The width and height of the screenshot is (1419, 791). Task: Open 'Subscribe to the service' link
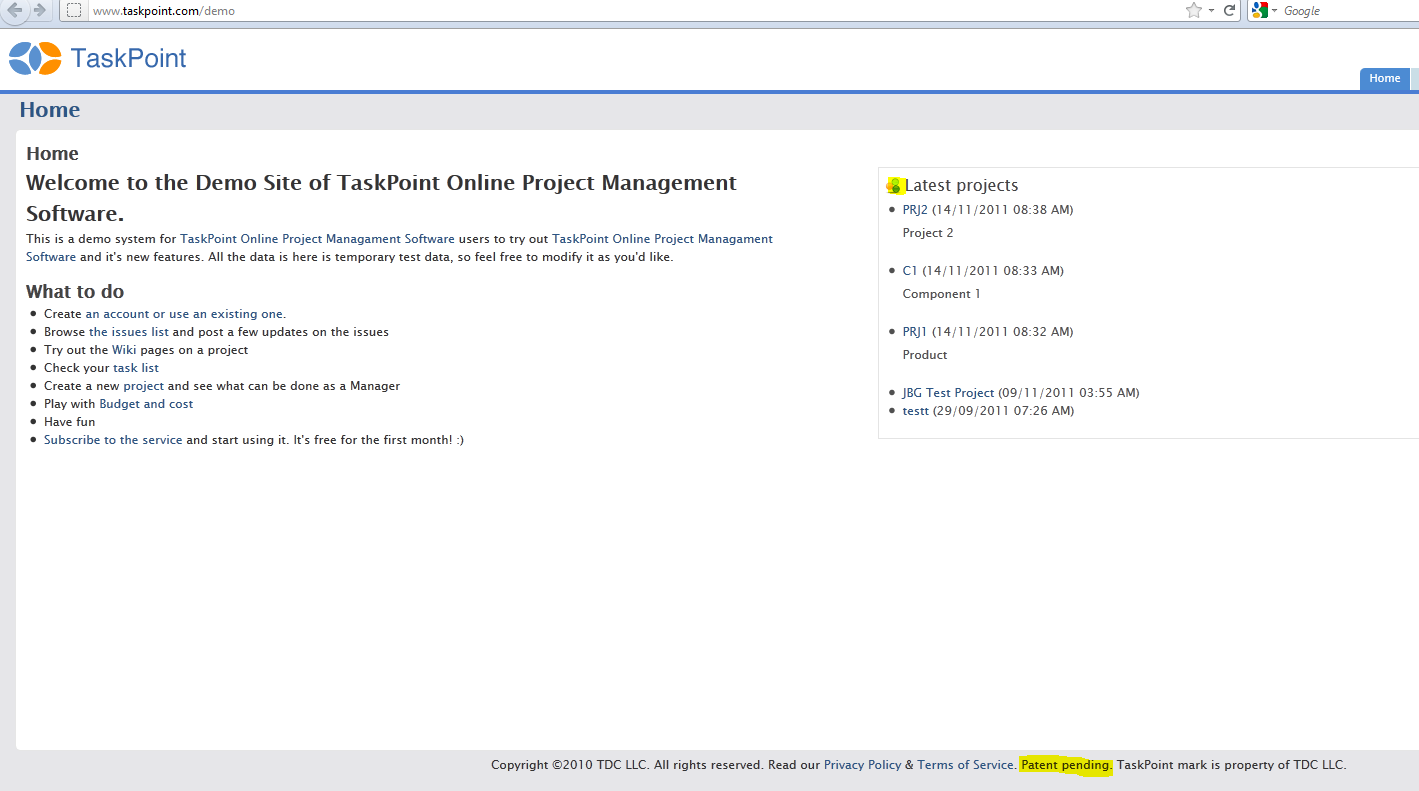(113, 440)
